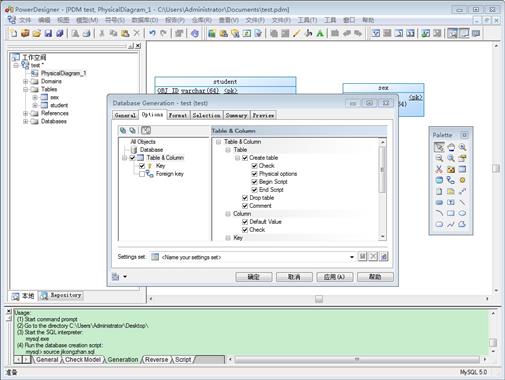Collapse the Tables folder in the browser
The image size is (505, 380).
pyautogui.click(x=26, y=89)
